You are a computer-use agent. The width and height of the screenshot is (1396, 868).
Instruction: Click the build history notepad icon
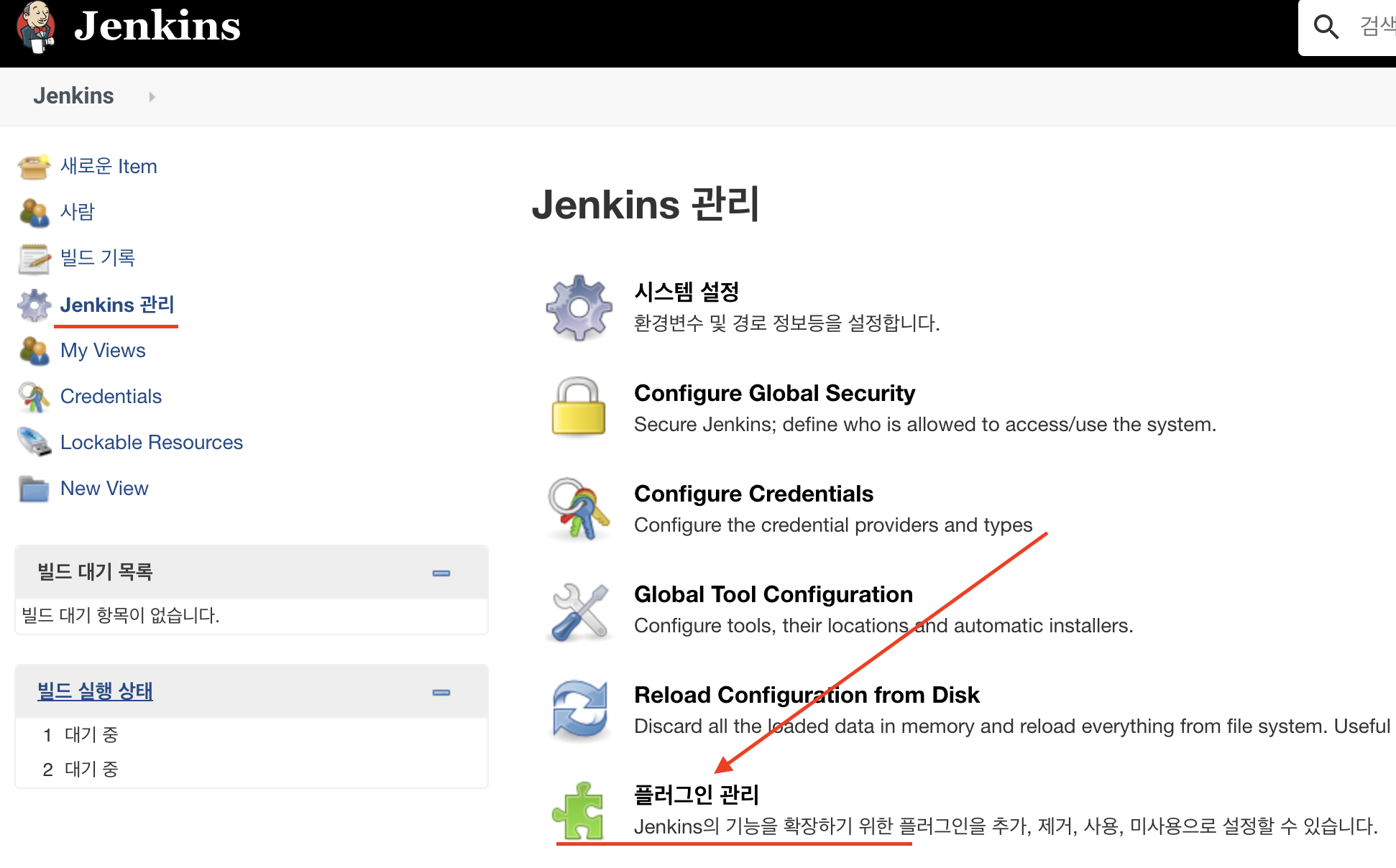[x=34, y=259]
